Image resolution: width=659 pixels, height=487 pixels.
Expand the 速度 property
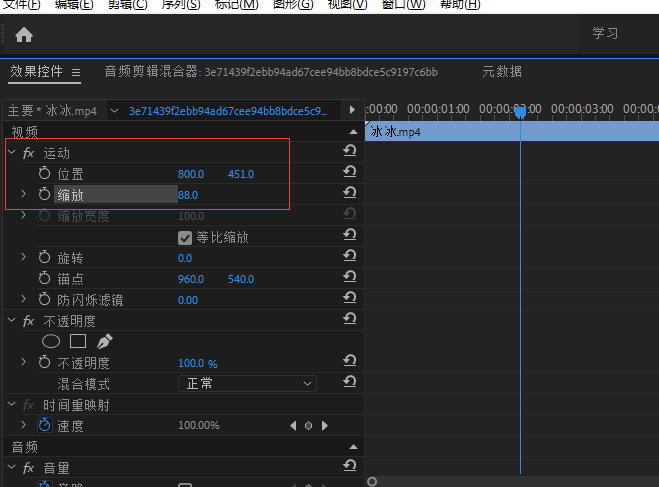pos(24,425)
